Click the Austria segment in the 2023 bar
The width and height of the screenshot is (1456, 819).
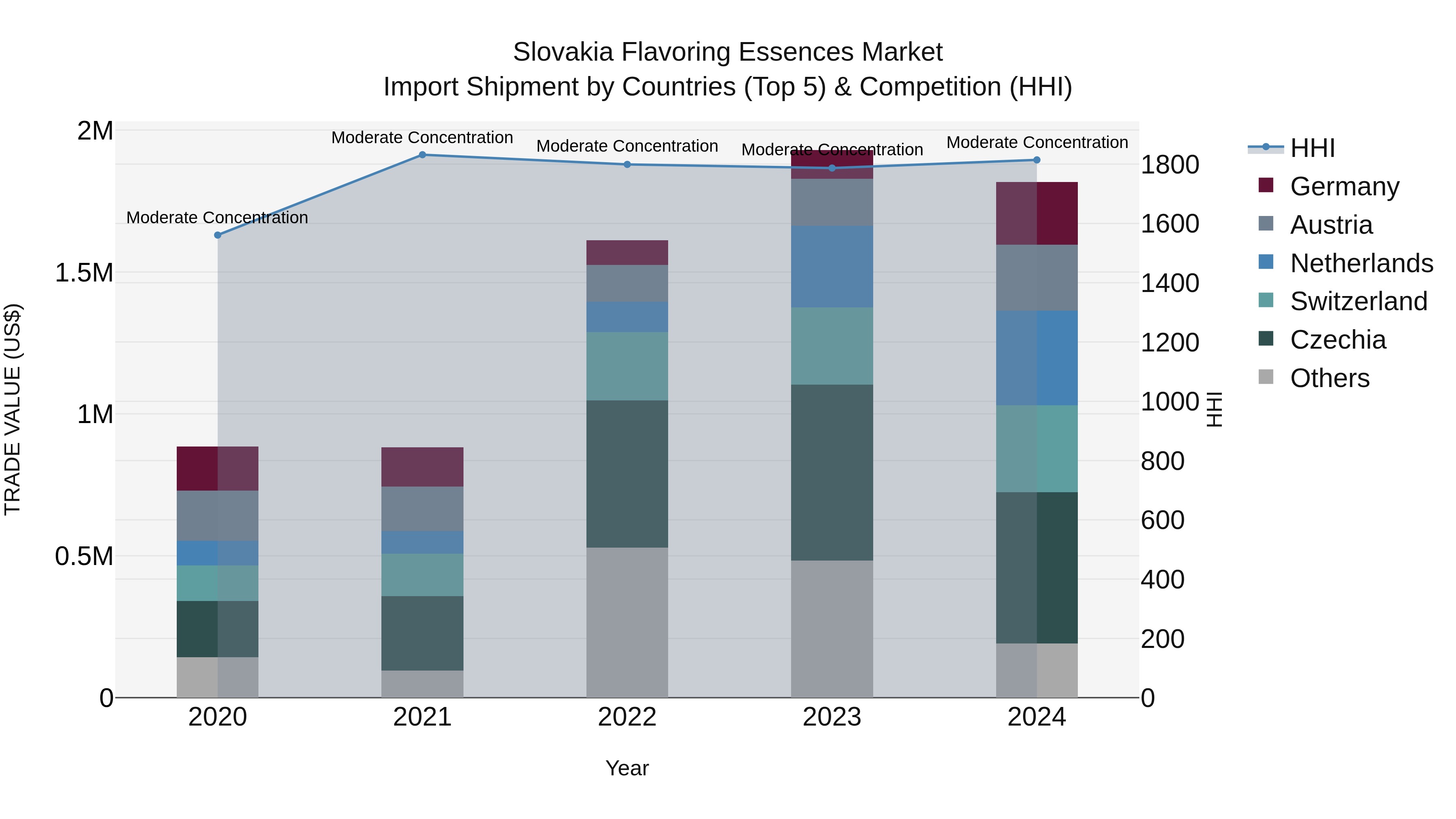click(832, 202)
